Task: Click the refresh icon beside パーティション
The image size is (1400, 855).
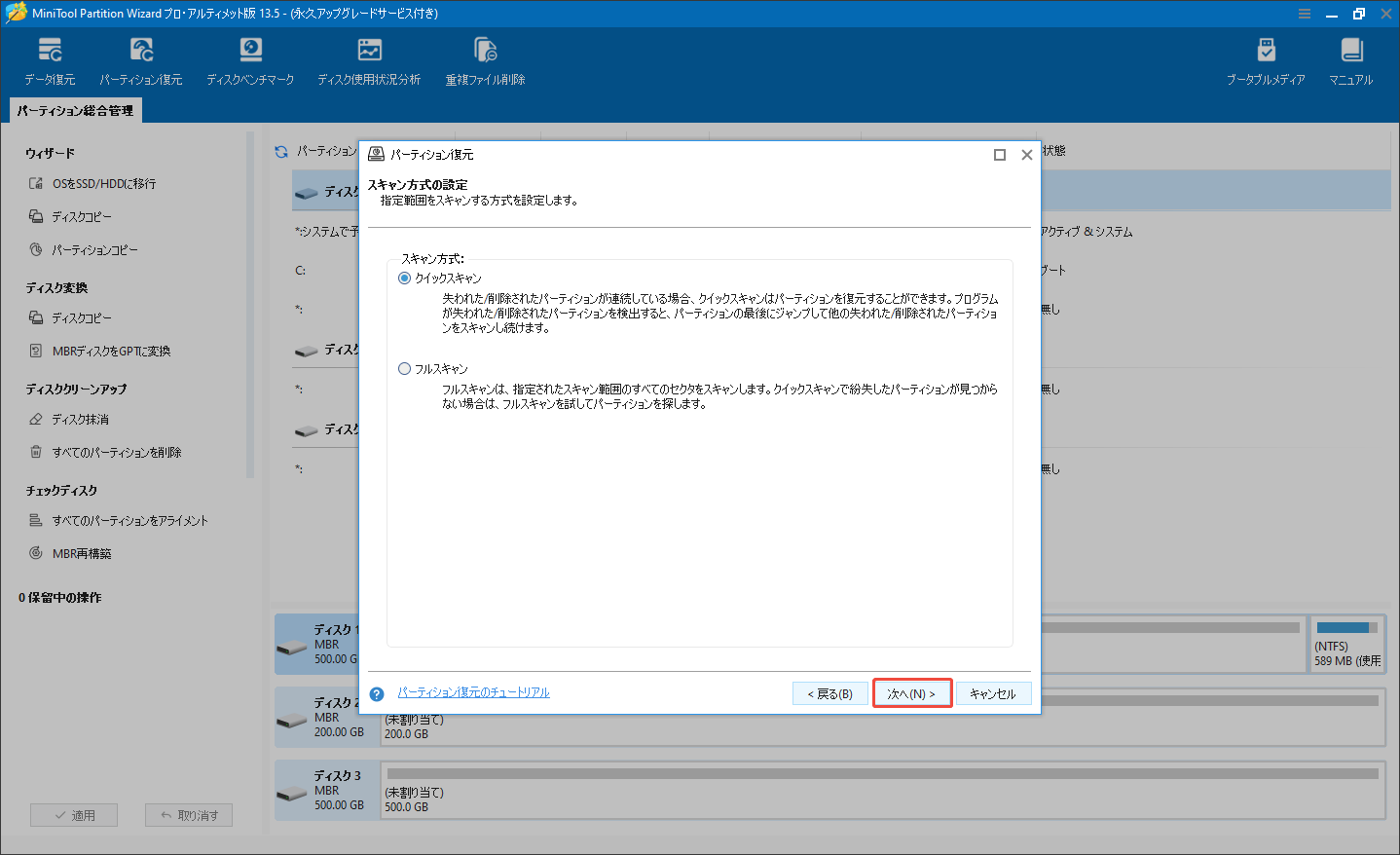Action: (281, 152)
